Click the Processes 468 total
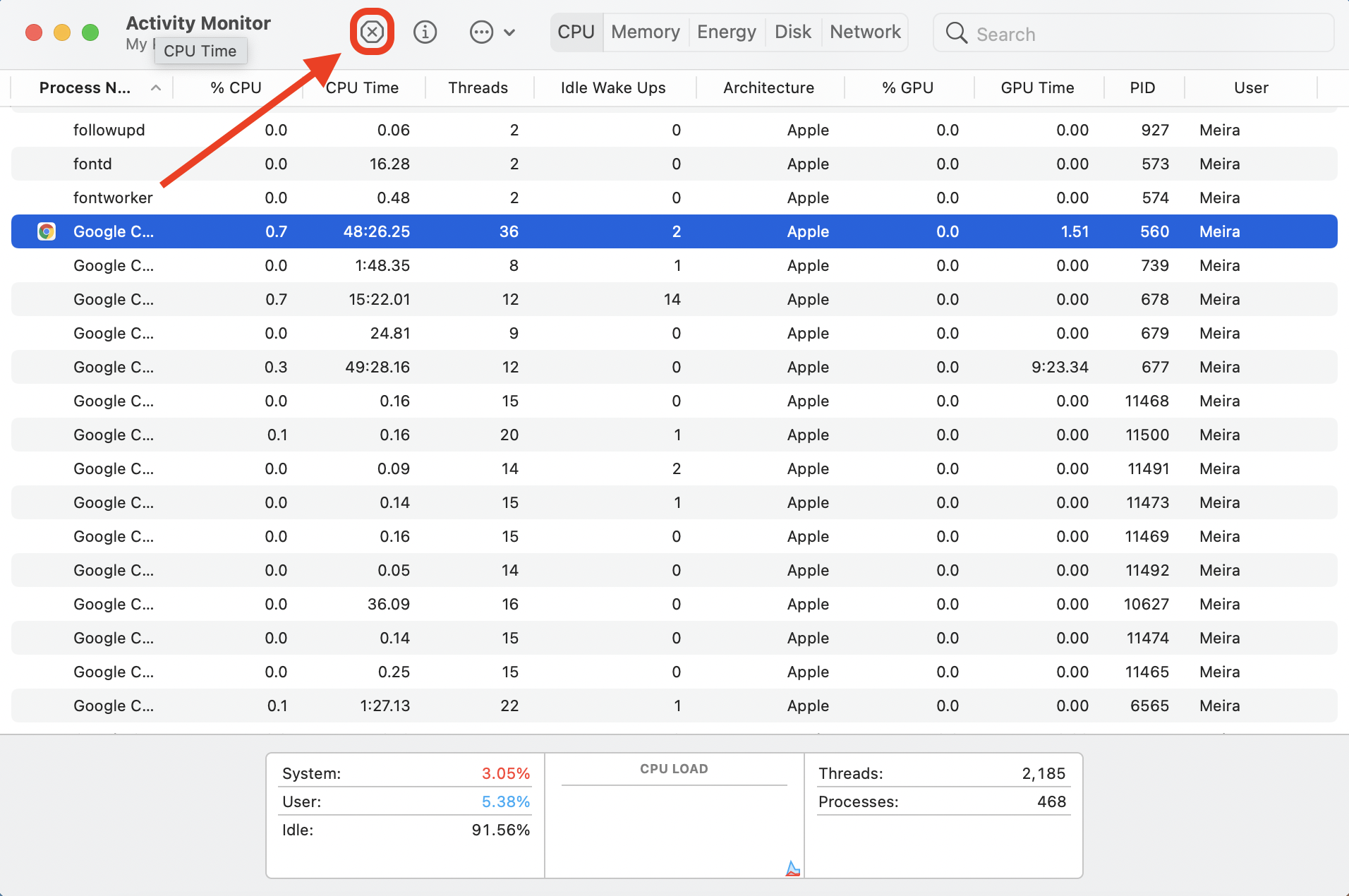Screen dimensions: 1349x896 1051,801
